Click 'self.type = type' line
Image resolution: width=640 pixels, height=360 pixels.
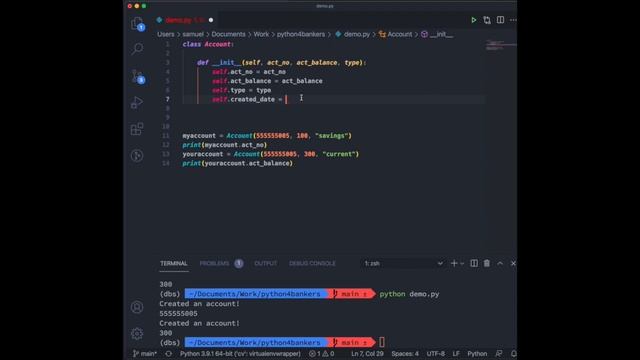(242, 90)
